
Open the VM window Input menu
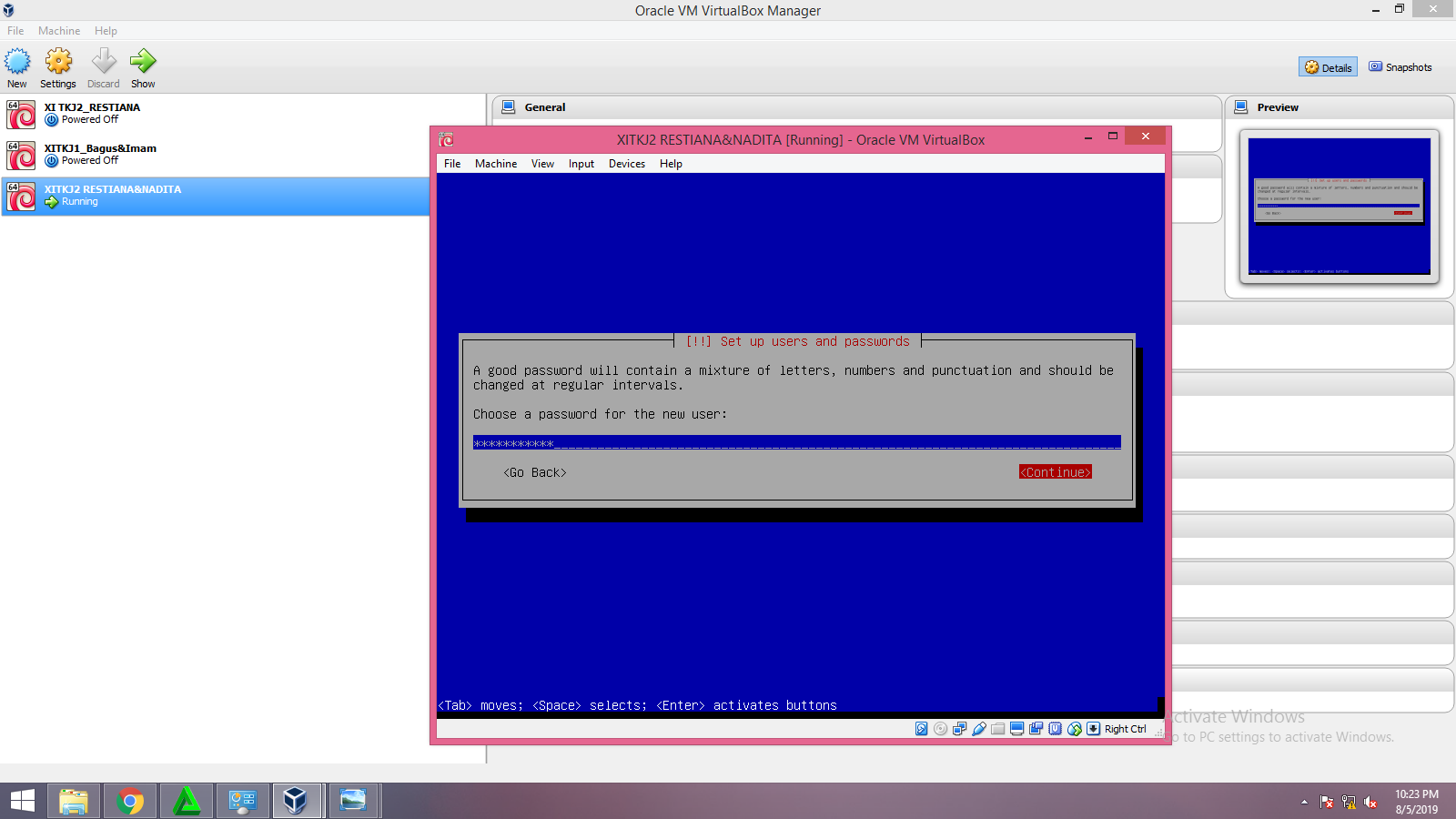coord(581,164)
